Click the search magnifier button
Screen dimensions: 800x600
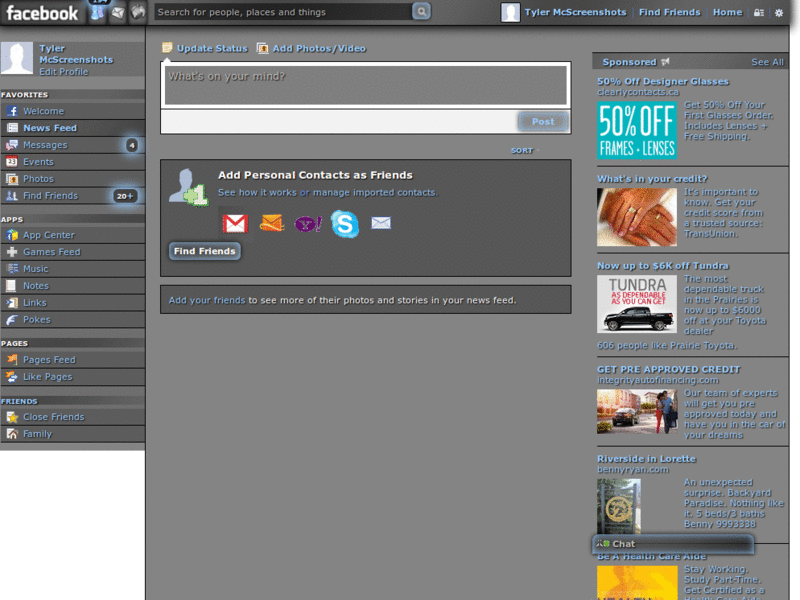[421, 11]
